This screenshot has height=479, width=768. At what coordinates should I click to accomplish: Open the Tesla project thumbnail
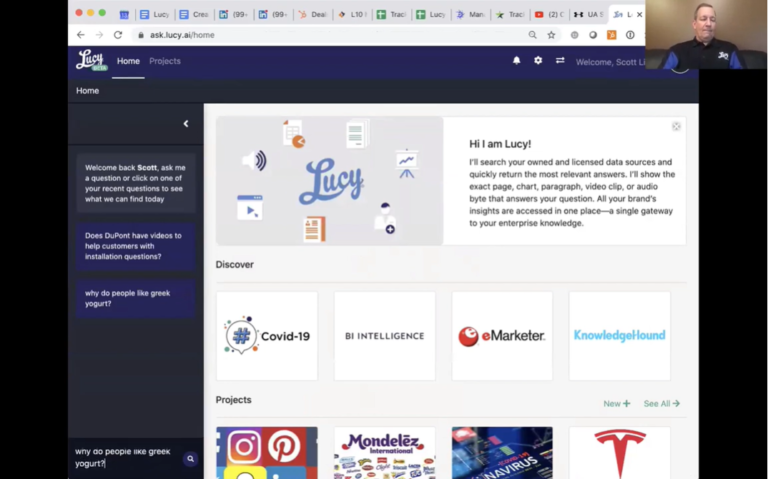(x=620, y=453)
